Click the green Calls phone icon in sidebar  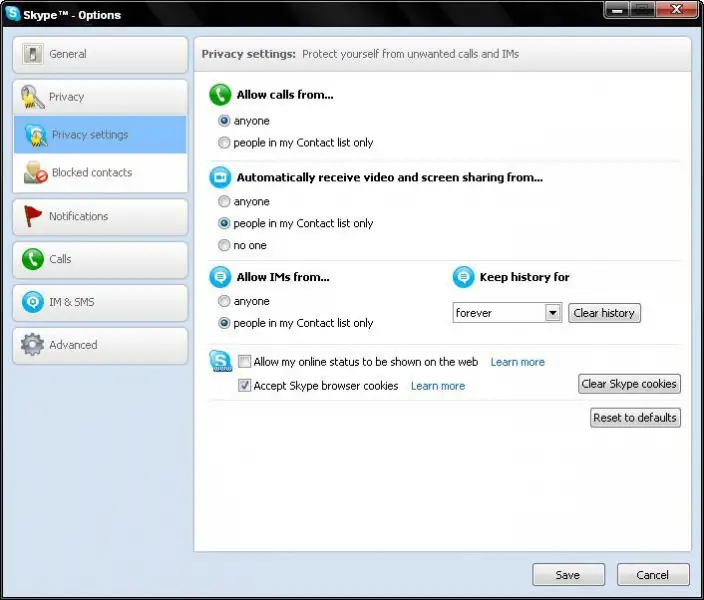pyautogui.click(x=33, y=259)
